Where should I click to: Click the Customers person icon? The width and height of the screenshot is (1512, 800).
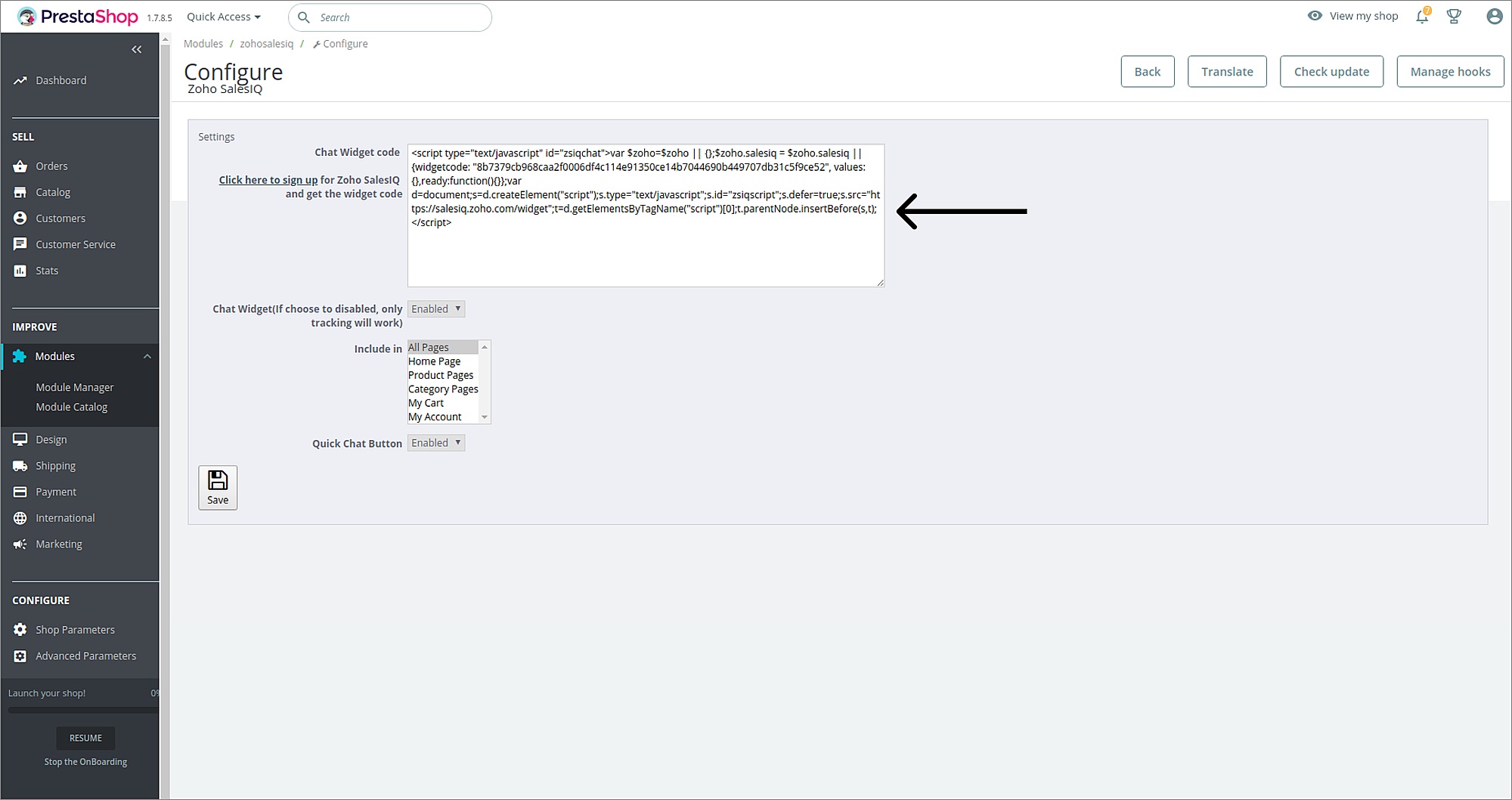click(20, 219)
